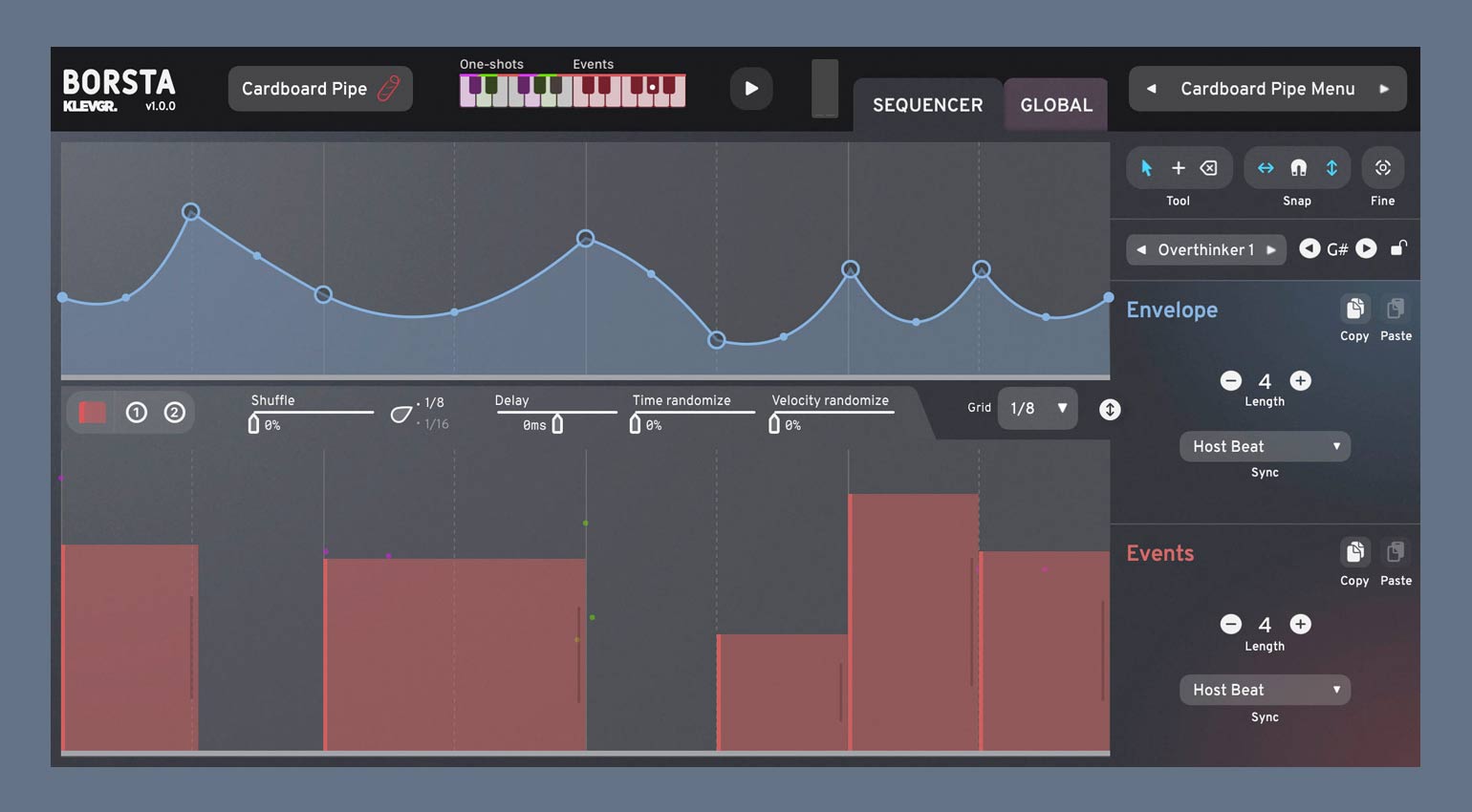
Task: Toggle horizontal snap arrows
Action: 1266,168
